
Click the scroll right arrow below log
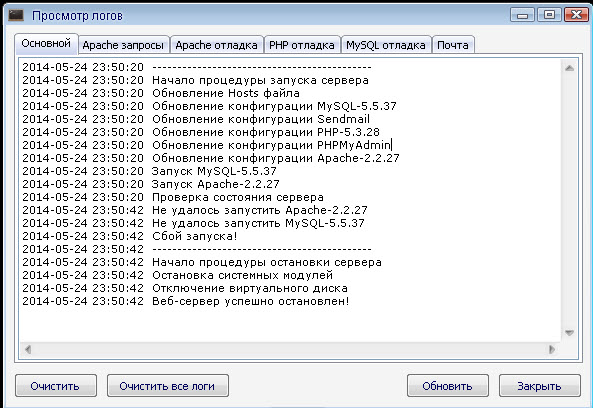tap(552, 349)
